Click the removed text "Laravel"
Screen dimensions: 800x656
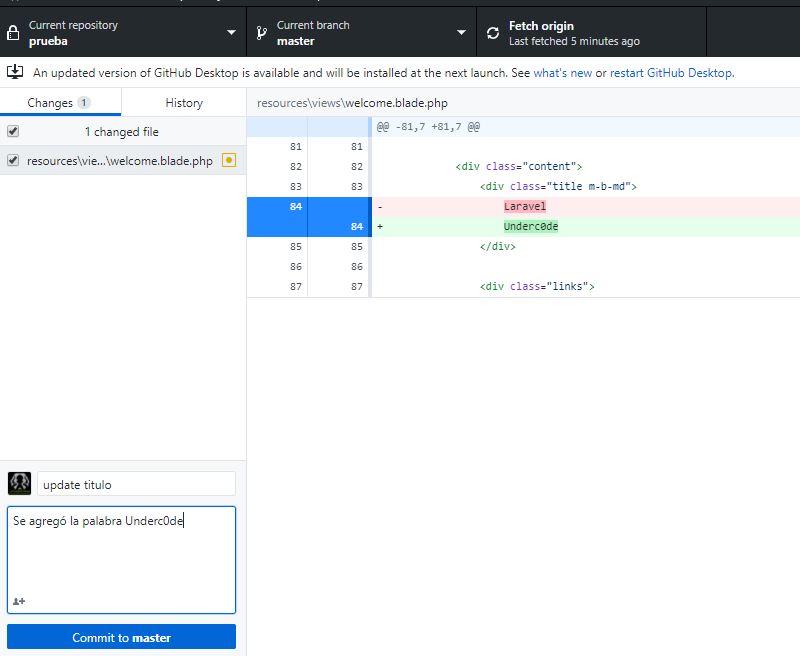pos(525,206)
